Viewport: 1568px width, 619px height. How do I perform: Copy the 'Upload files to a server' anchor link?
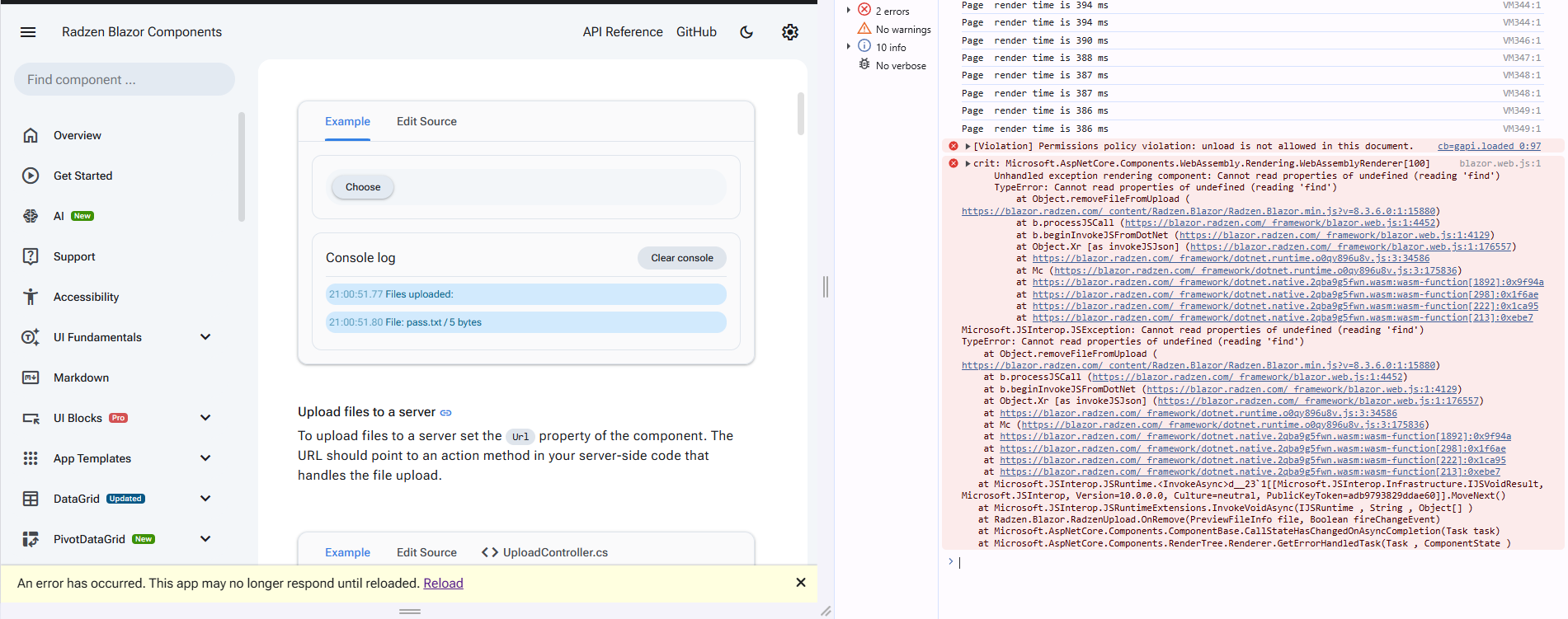point(446,413)
